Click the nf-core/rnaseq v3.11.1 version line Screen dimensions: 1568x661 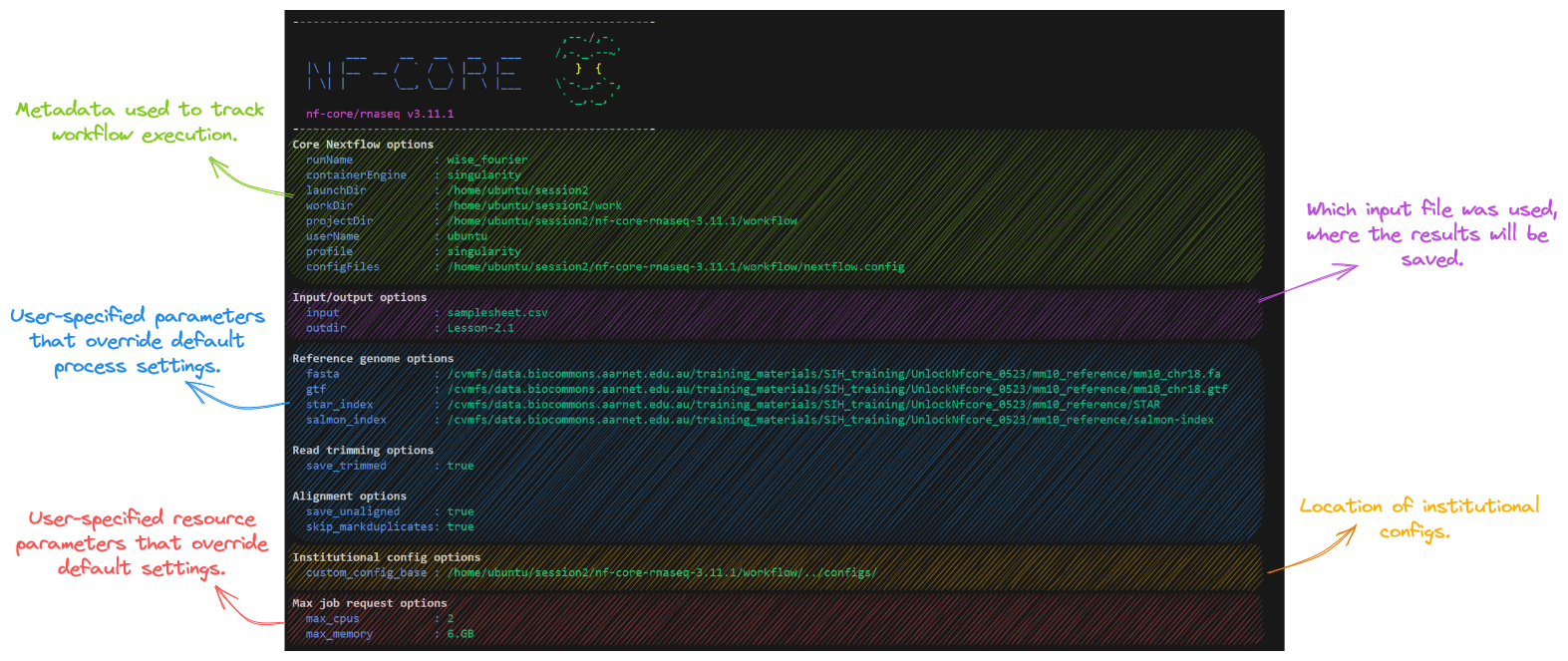point(380,114)
